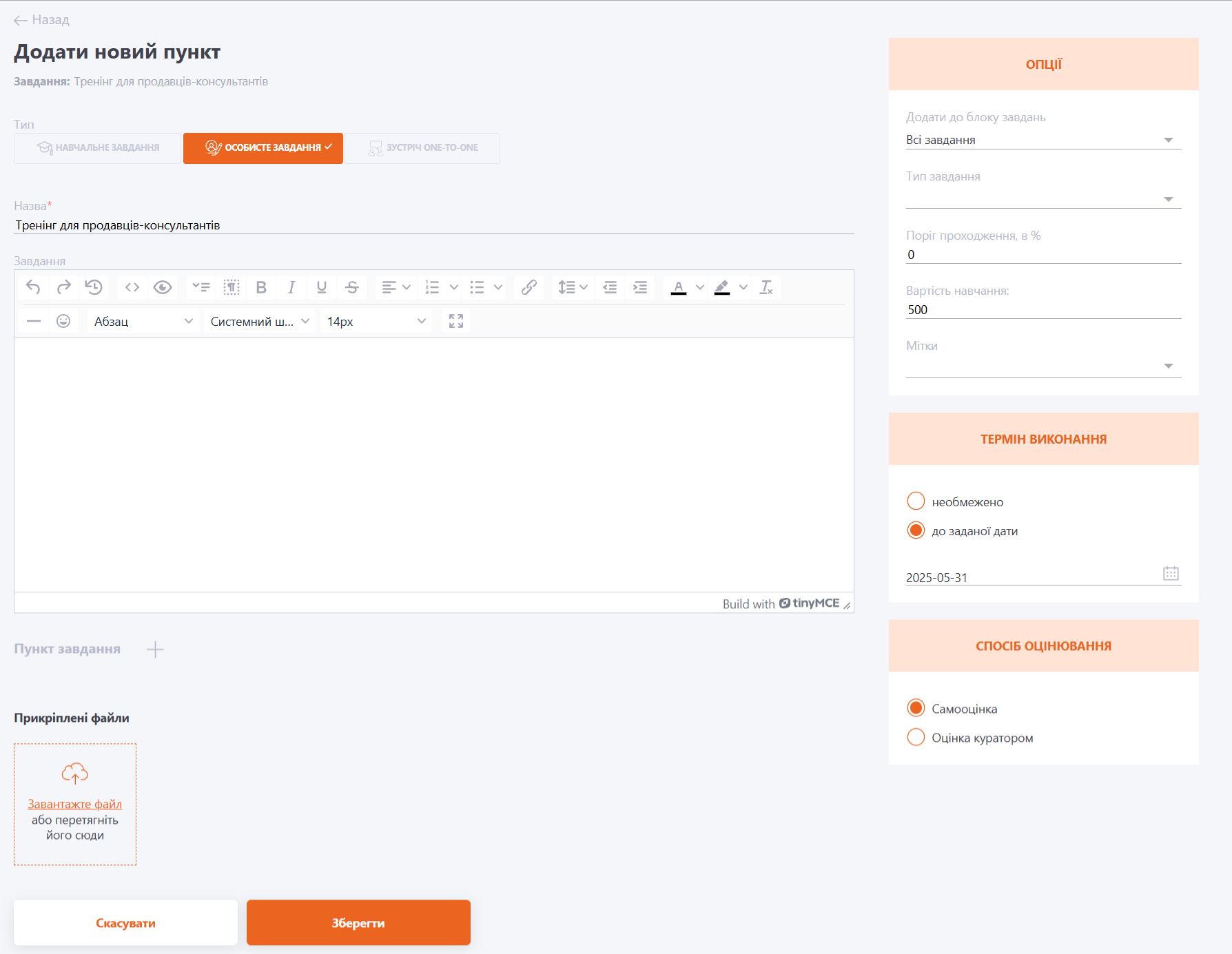This screenshot has width=1232, height=954.
Task: Click the 'Завантажте файл' upload link
Action: point(74,804)
